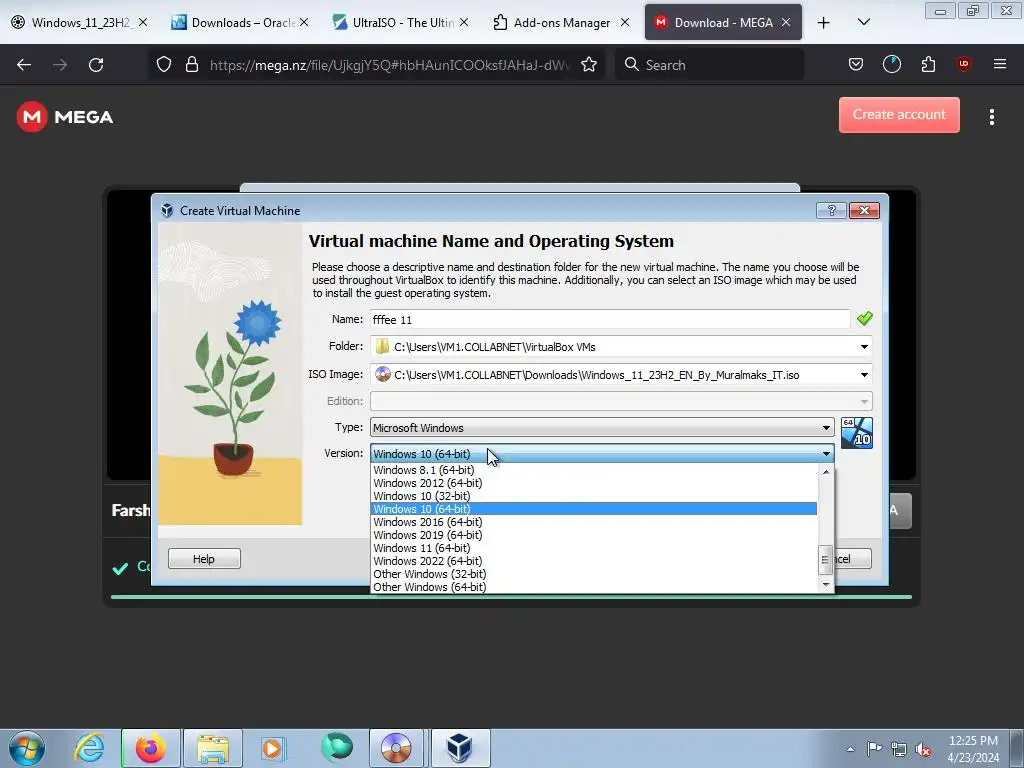Click the UltraISO disc taskbar icon

(x=396, y=748)
